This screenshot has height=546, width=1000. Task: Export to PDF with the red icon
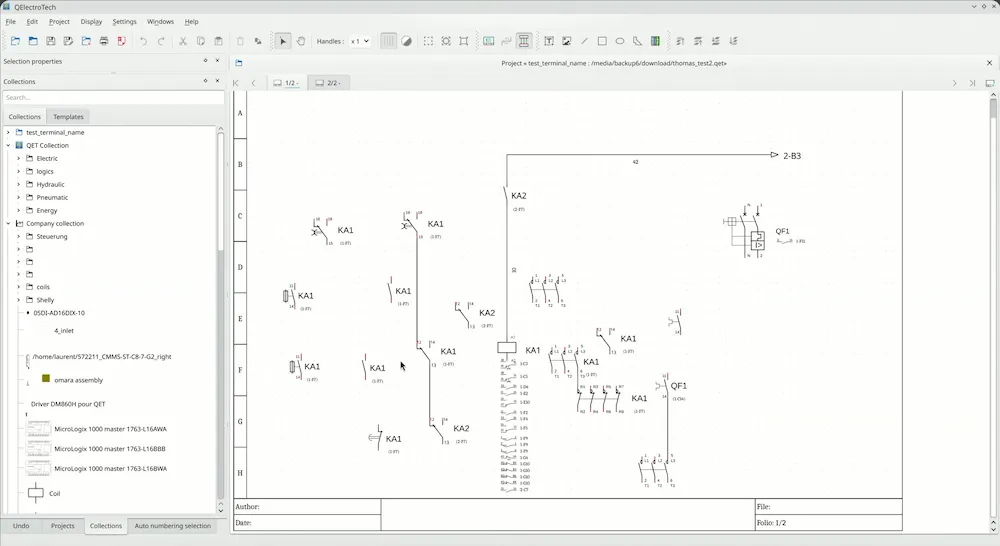tap(121, 41)
